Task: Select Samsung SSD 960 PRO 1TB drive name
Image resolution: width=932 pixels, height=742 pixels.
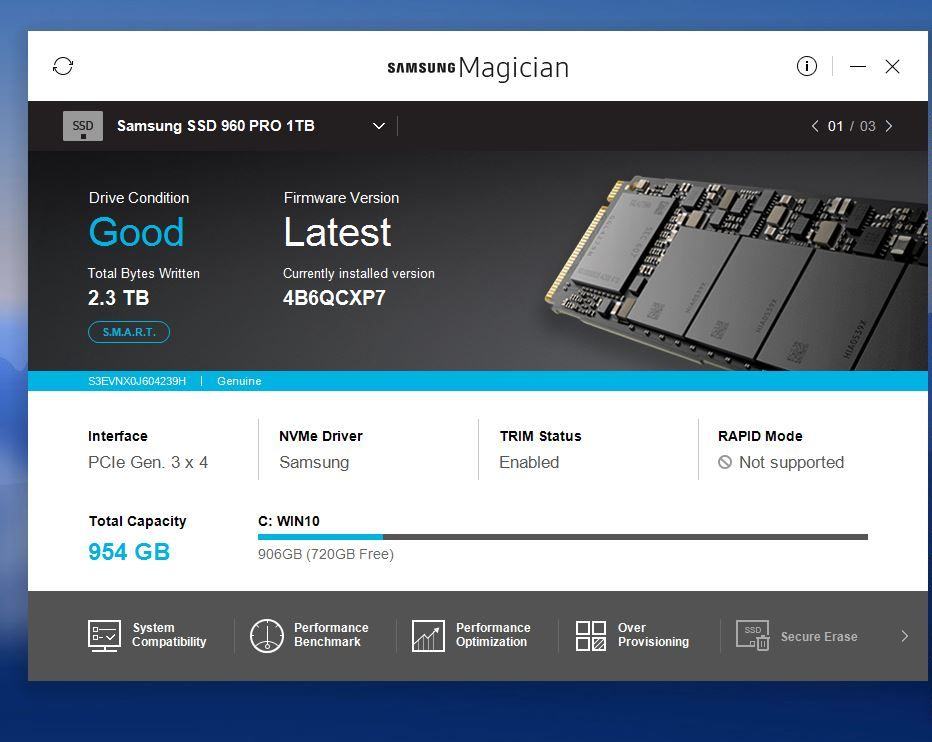Action: [216, 126]
